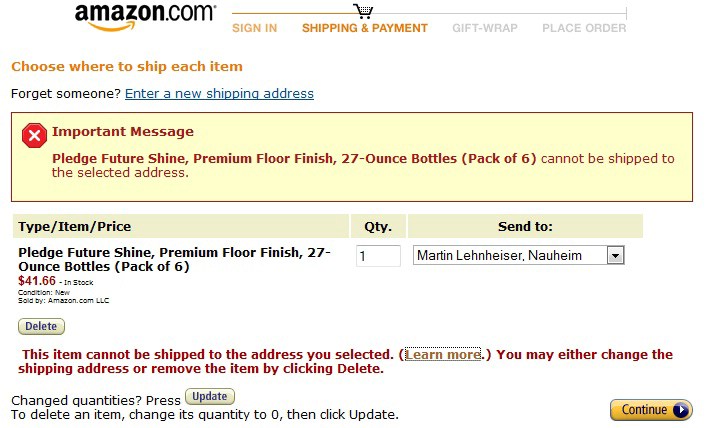Screen dimensions: 706x428
Task: Select the GIFT-WRAP checkout step
Action: coord(485,28)
